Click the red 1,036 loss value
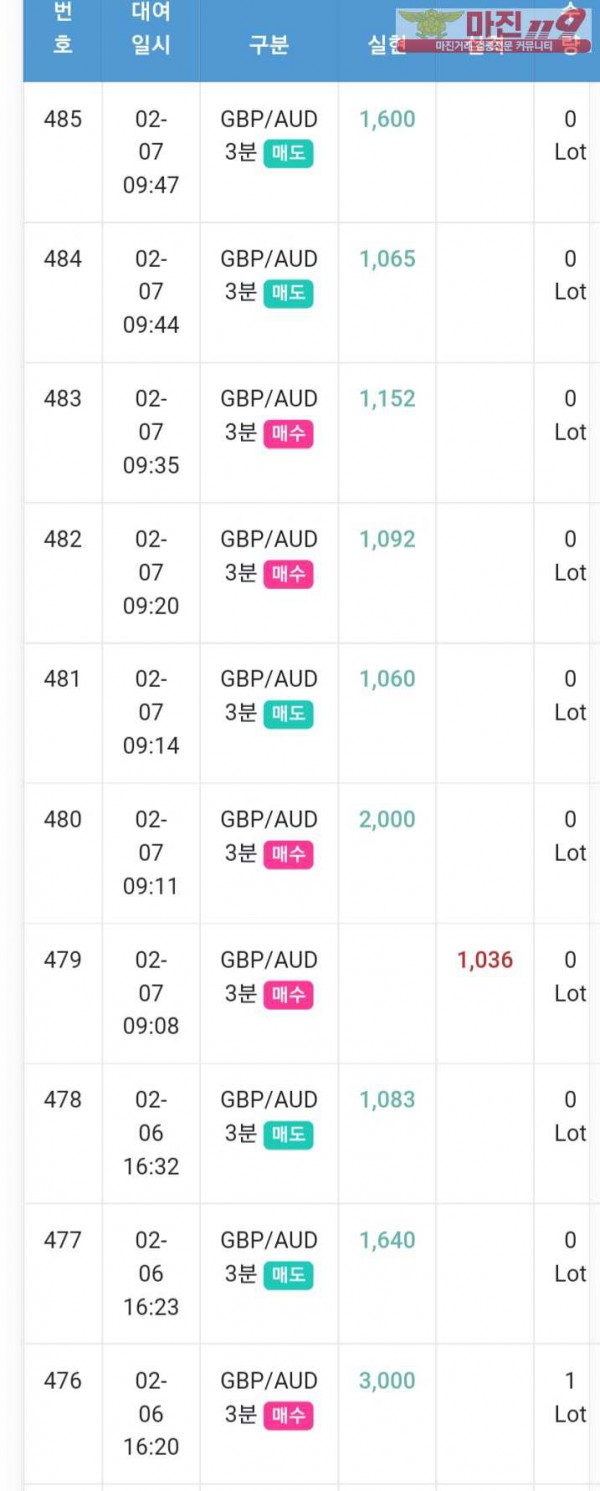Screen dimensions: 600x1491 tap(485, 960)
